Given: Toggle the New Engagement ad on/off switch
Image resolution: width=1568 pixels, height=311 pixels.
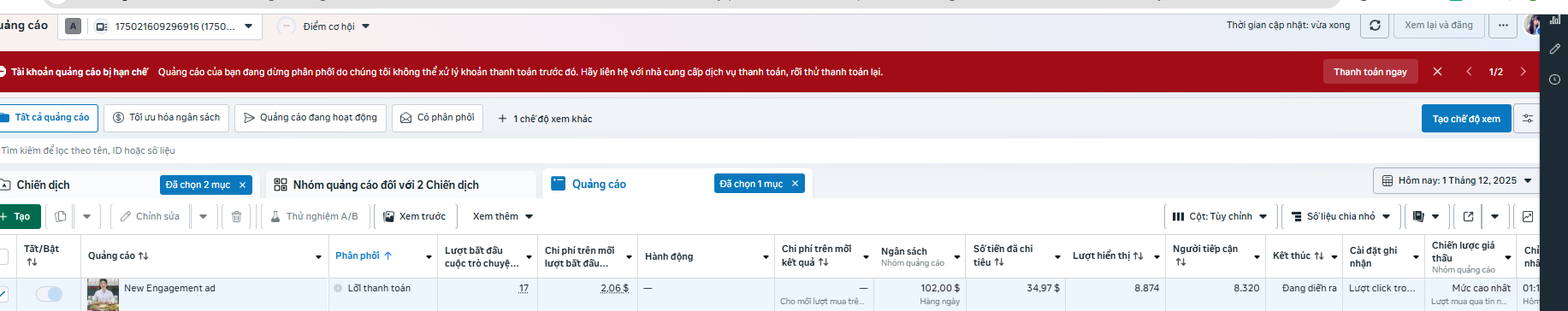Looking at the screenshot, I should [50, 294].
